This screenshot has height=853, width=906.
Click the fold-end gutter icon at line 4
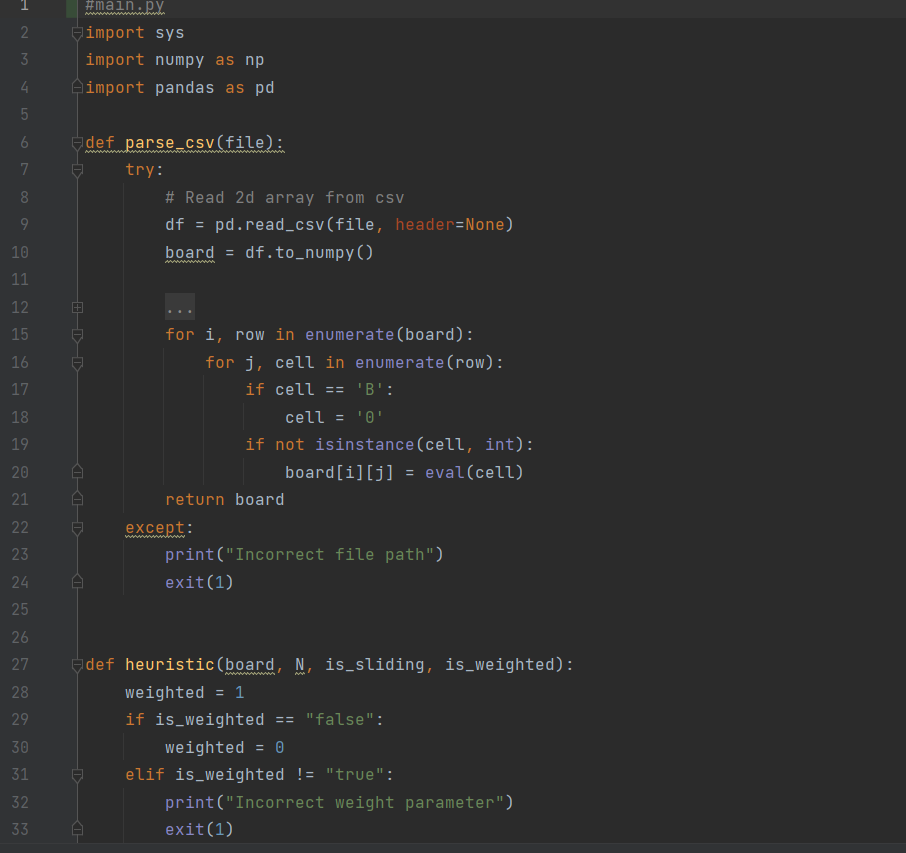(x=76, y=87)
